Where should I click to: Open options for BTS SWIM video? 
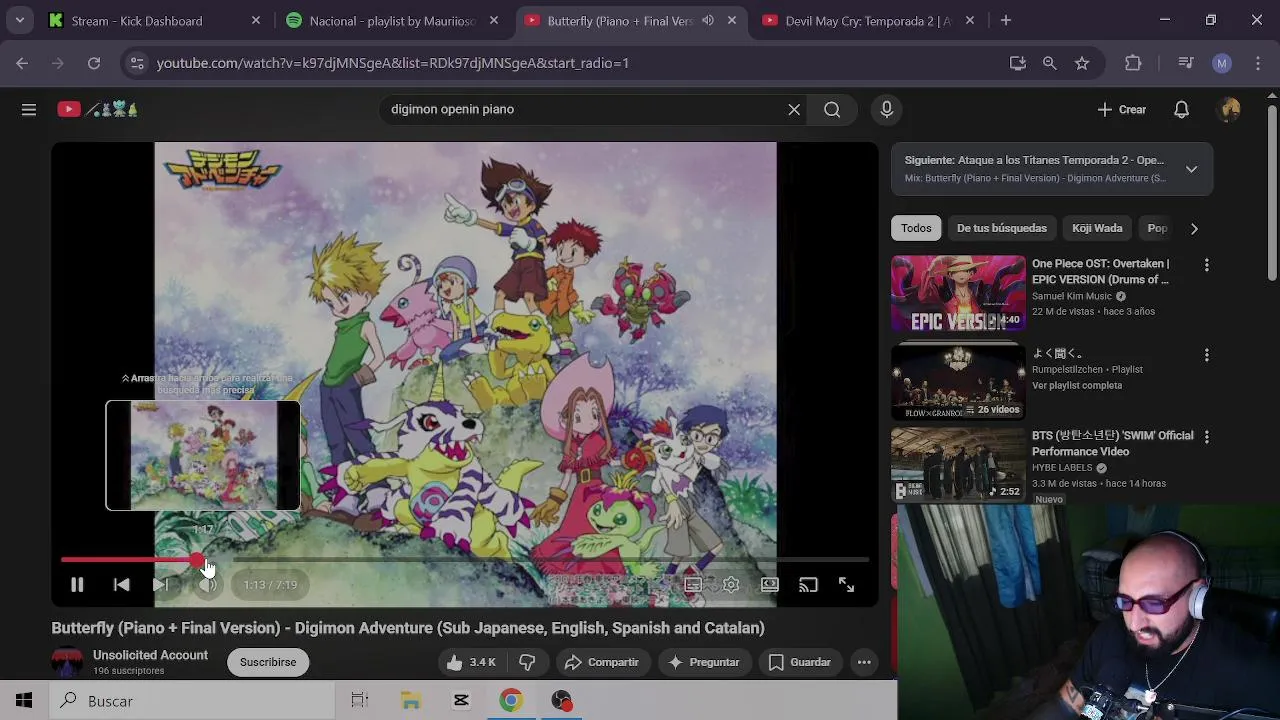click(1206, 437)
